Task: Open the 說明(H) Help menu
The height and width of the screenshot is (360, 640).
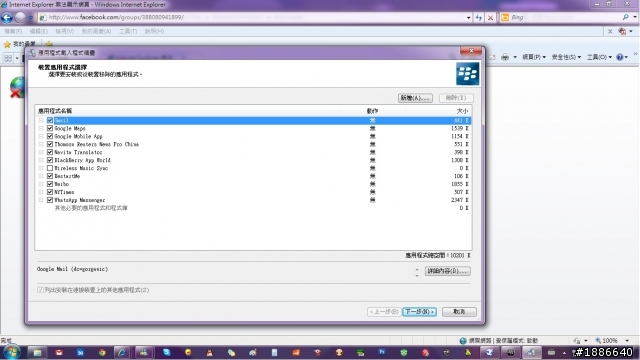Action: tap(154, 31)
